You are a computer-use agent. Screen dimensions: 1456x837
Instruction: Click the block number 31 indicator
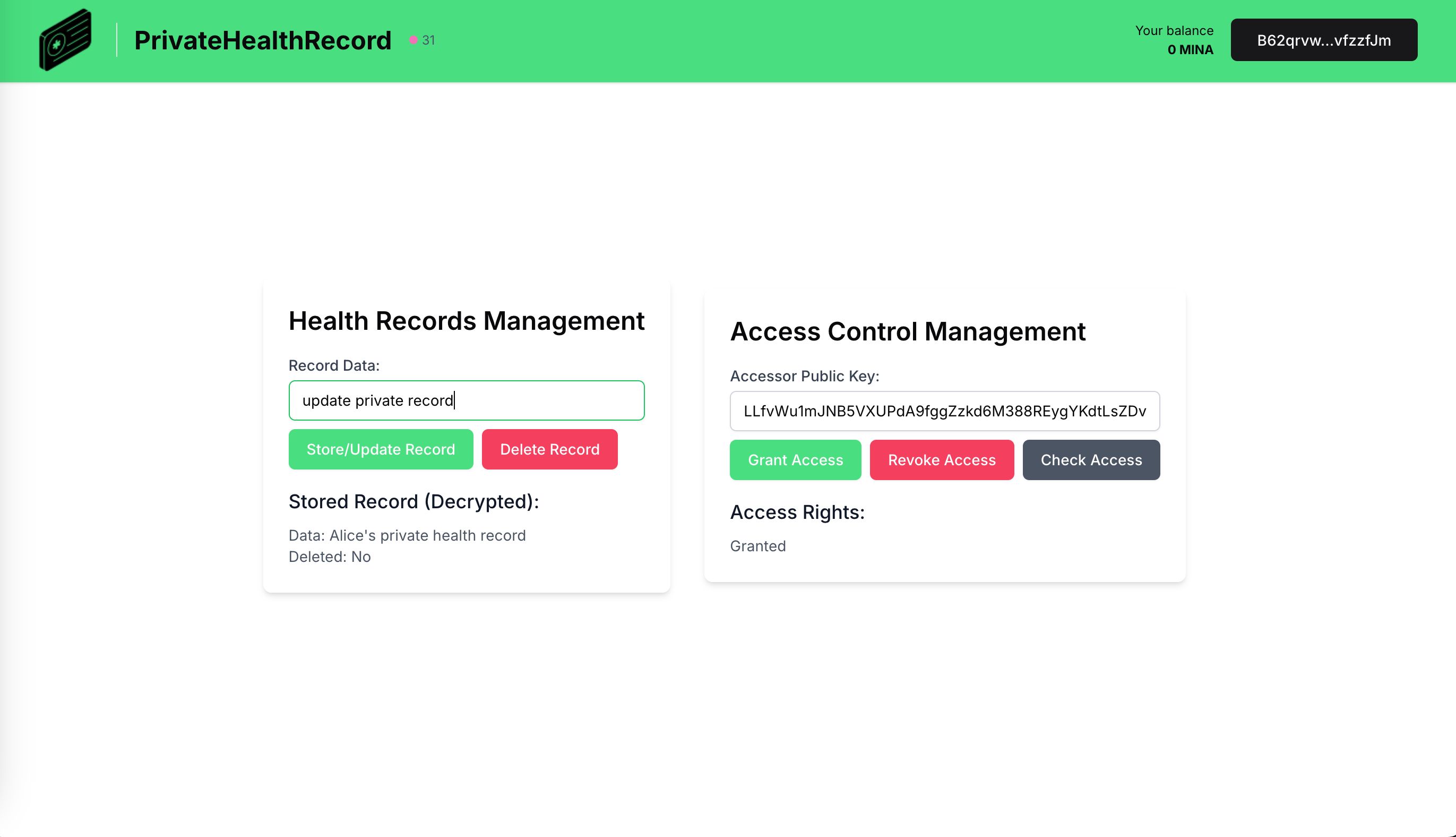tap(421, 40)
